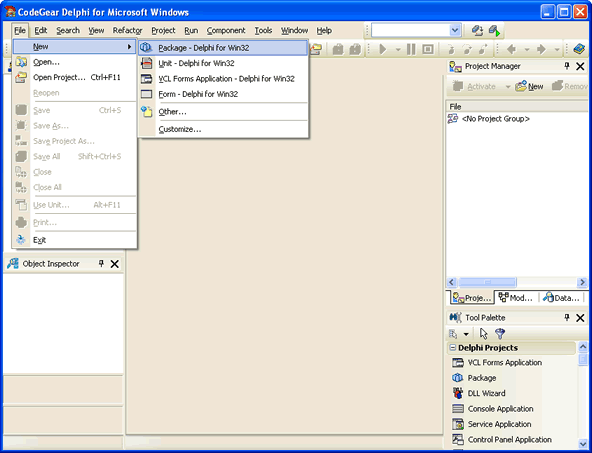This screenshot has height=453, width=592.
Task: Click the Program Reset stop toolbar button
Action: click(428, 49)
